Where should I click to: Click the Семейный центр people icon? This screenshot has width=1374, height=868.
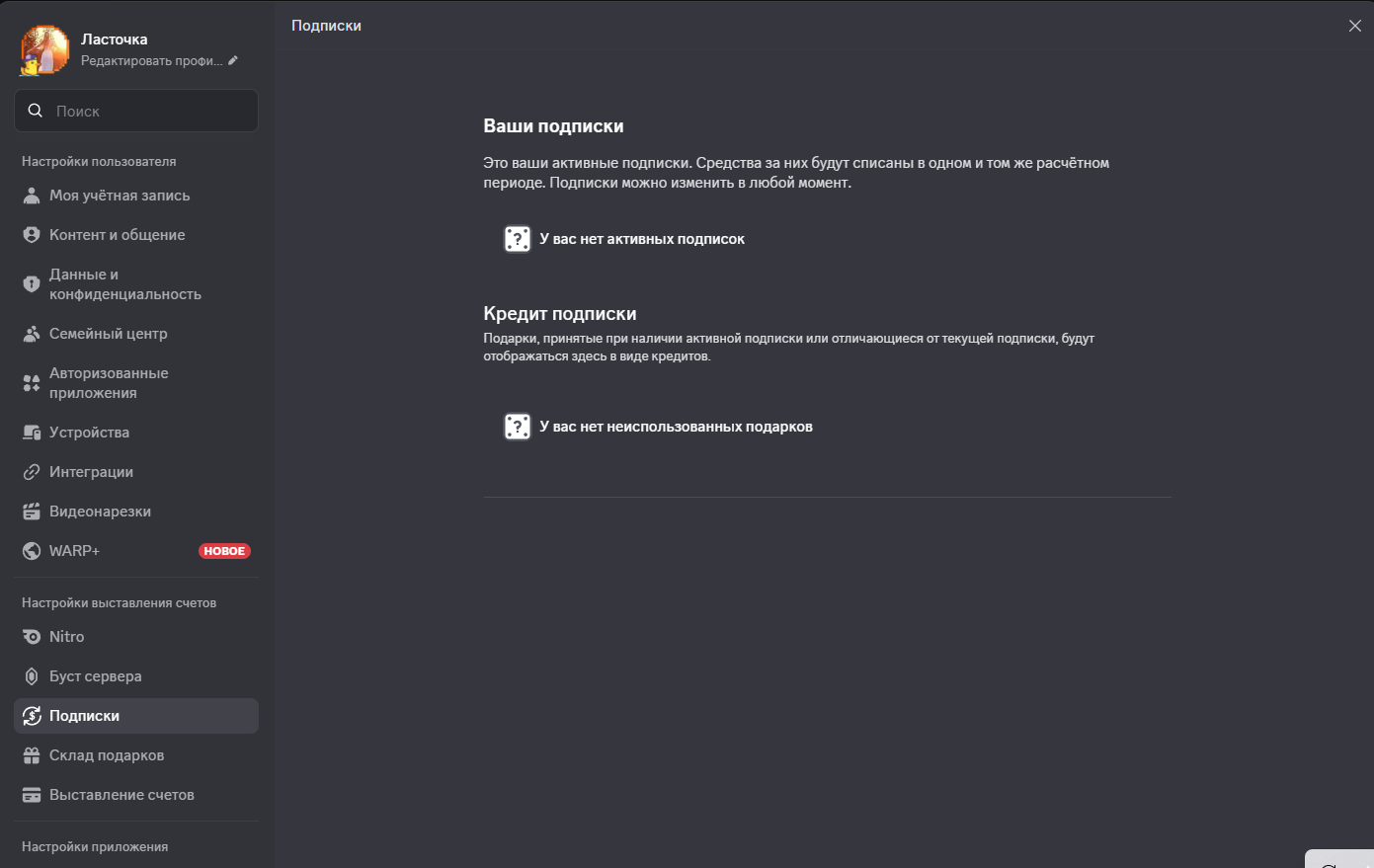[x=32, y=334]
